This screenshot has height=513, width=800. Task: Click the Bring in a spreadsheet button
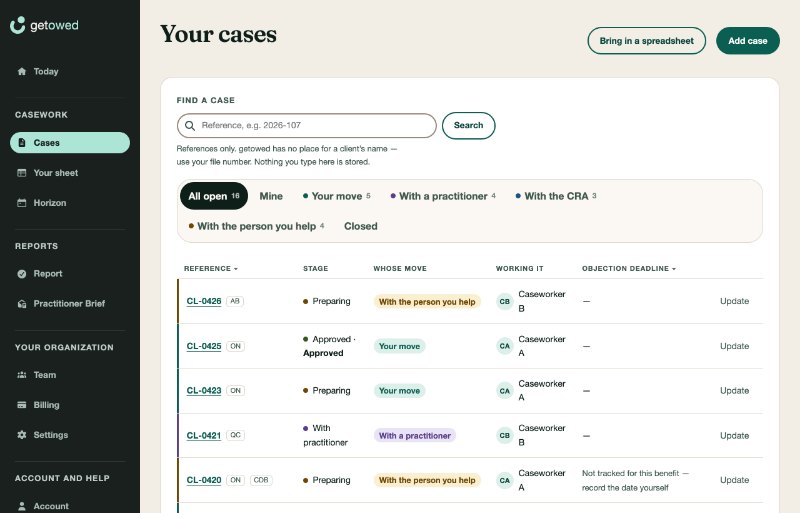point(646,41)
